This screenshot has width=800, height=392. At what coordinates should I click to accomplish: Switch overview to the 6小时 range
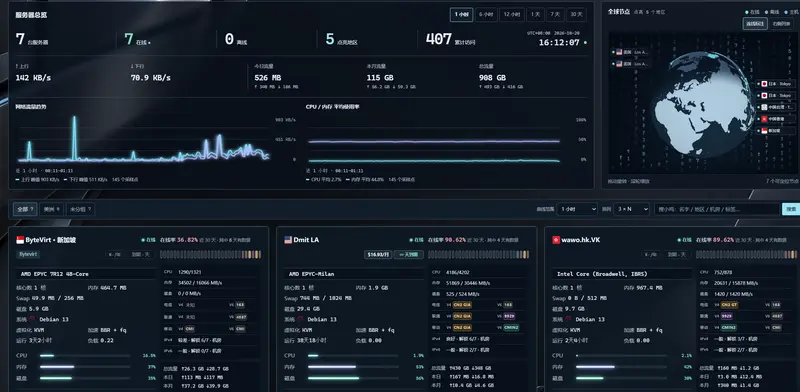tap(486, 15)
